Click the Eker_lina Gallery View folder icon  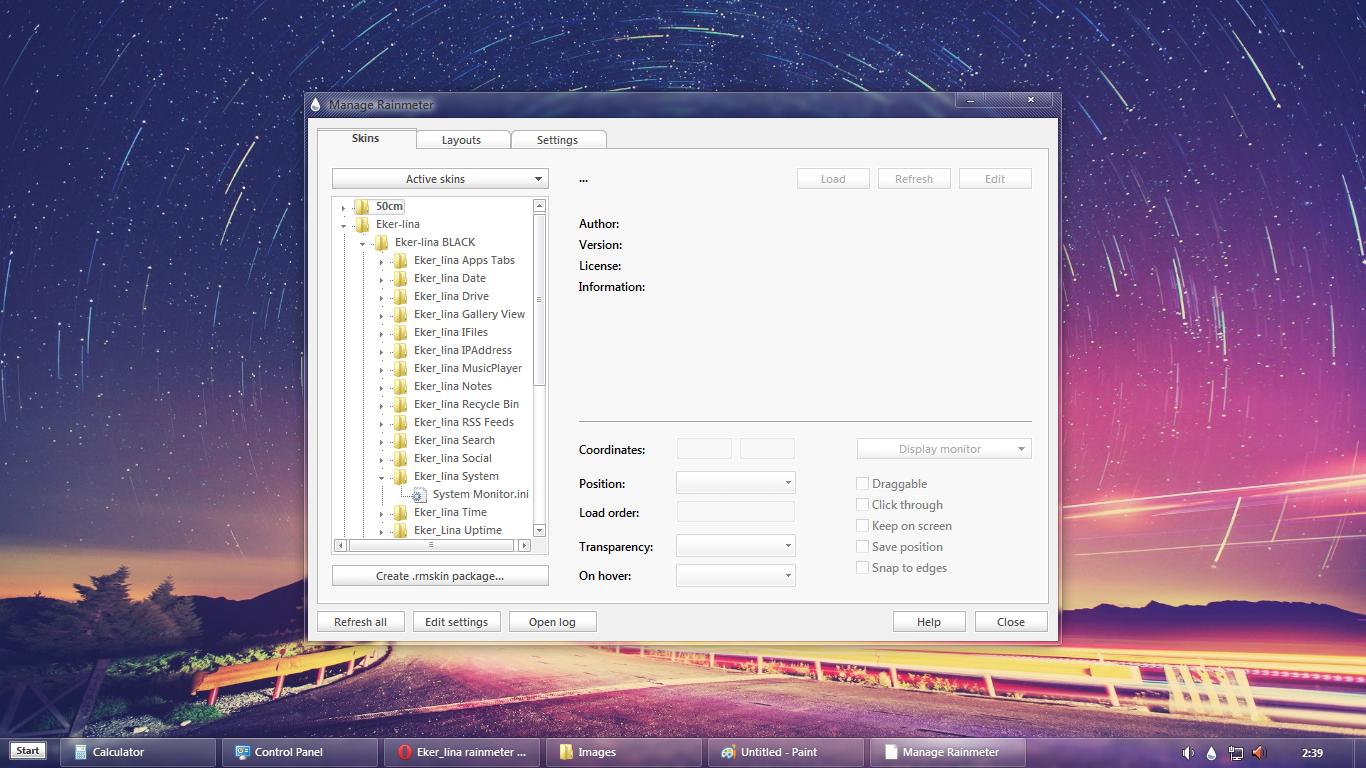[400, 314]
